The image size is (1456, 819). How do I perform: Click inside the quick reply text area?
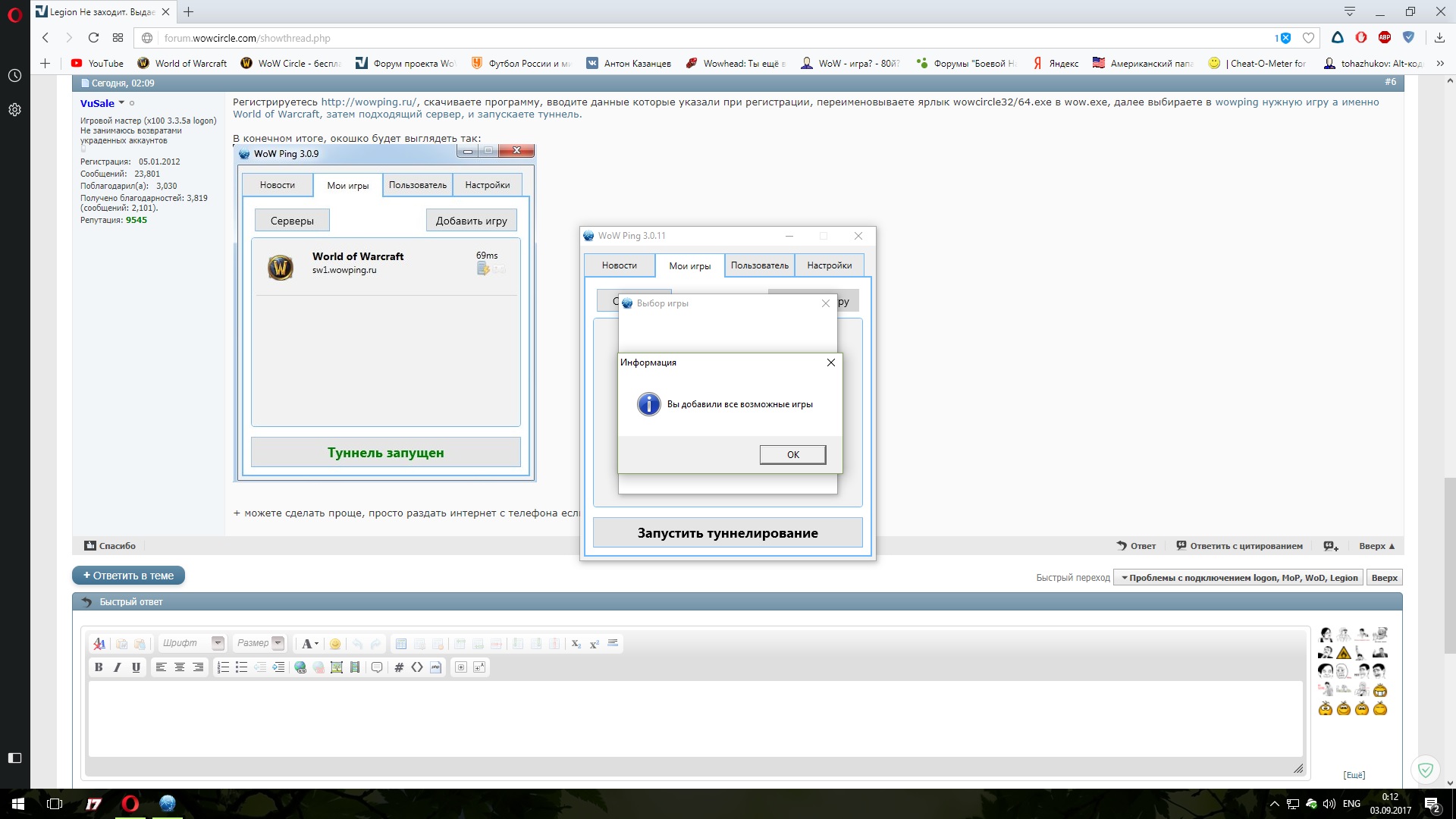coord(694,717)
